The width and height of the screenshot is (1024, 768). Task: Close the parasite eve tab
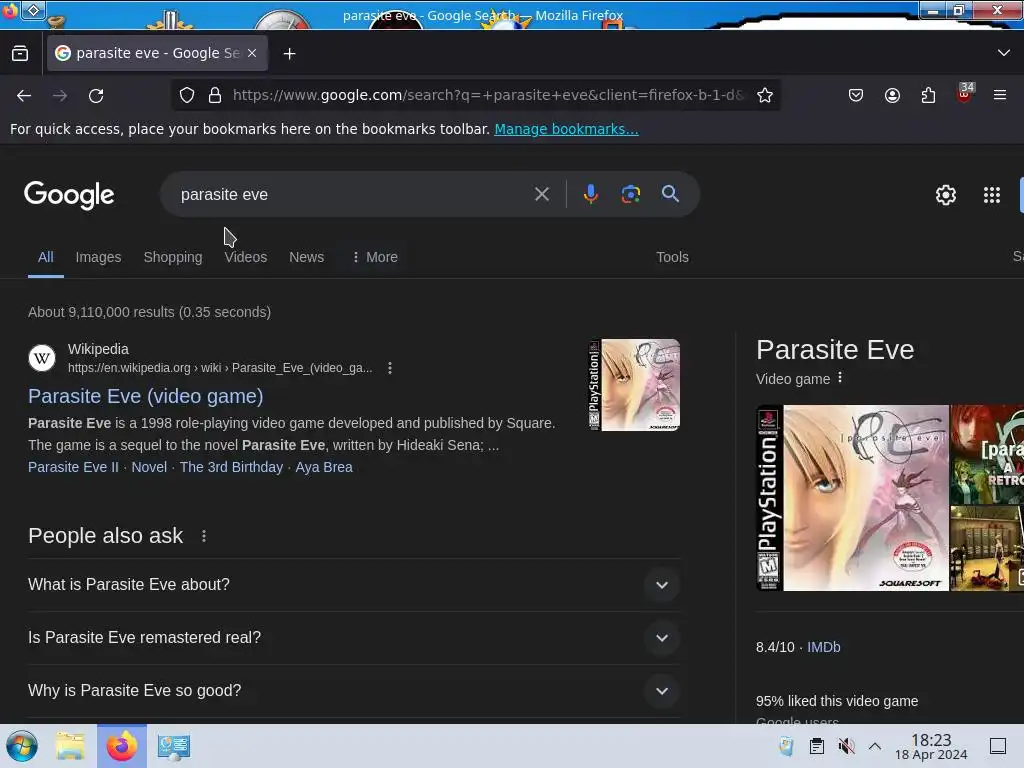(252, 54)
